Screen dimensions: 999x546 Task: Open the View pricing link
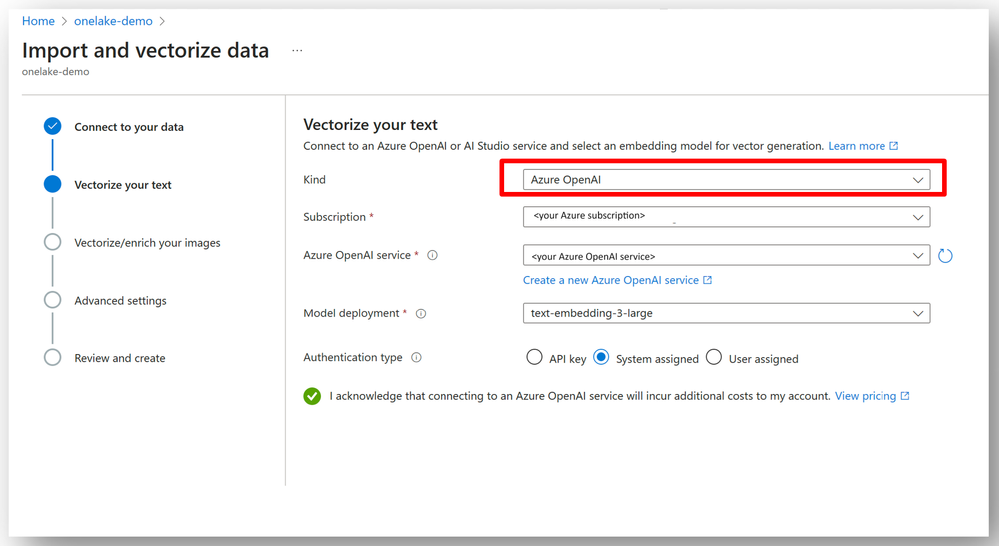[865, 396]
